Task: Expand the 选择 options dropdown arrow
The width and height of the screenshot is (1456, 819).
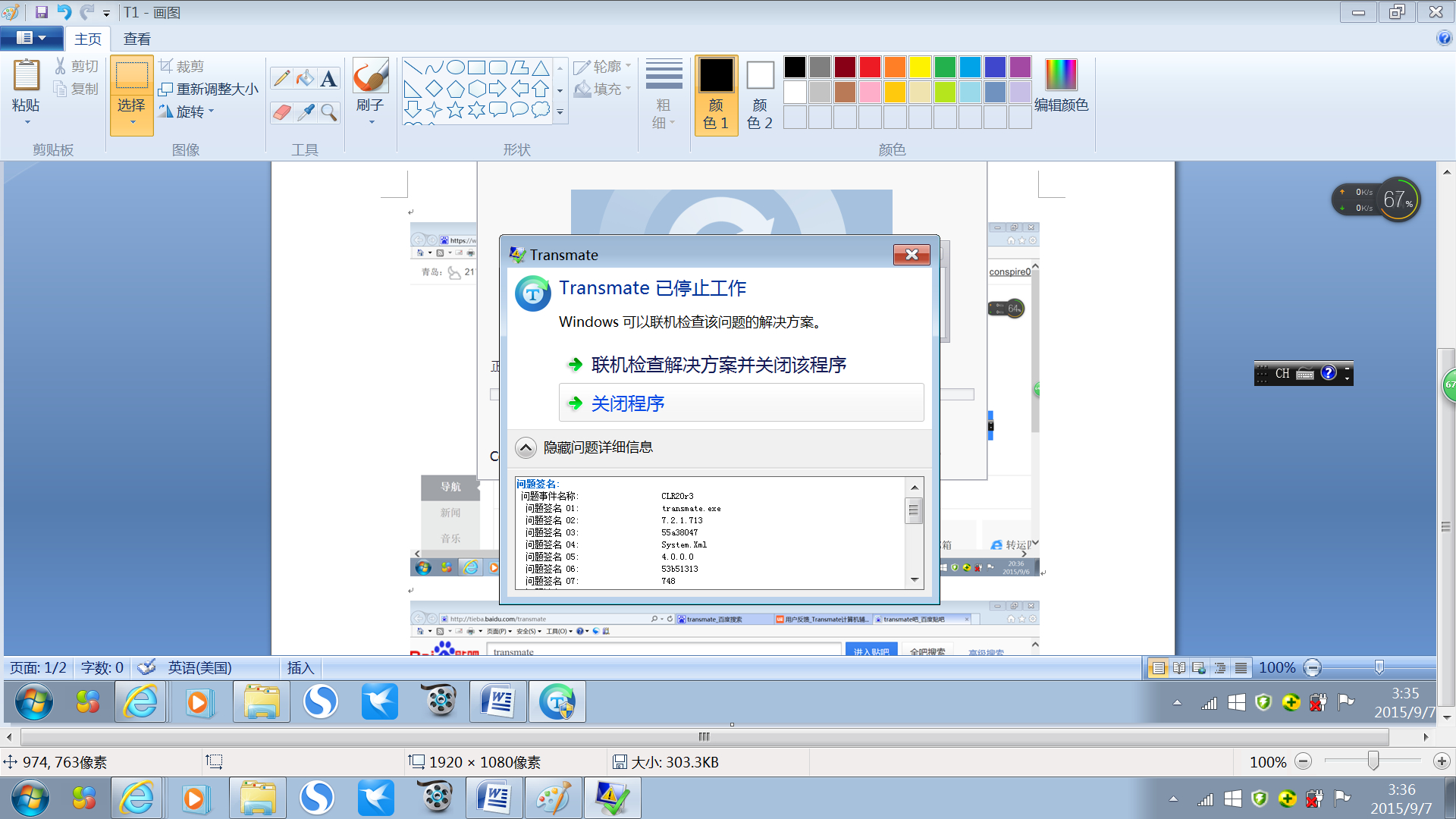Action: [132, 124]
